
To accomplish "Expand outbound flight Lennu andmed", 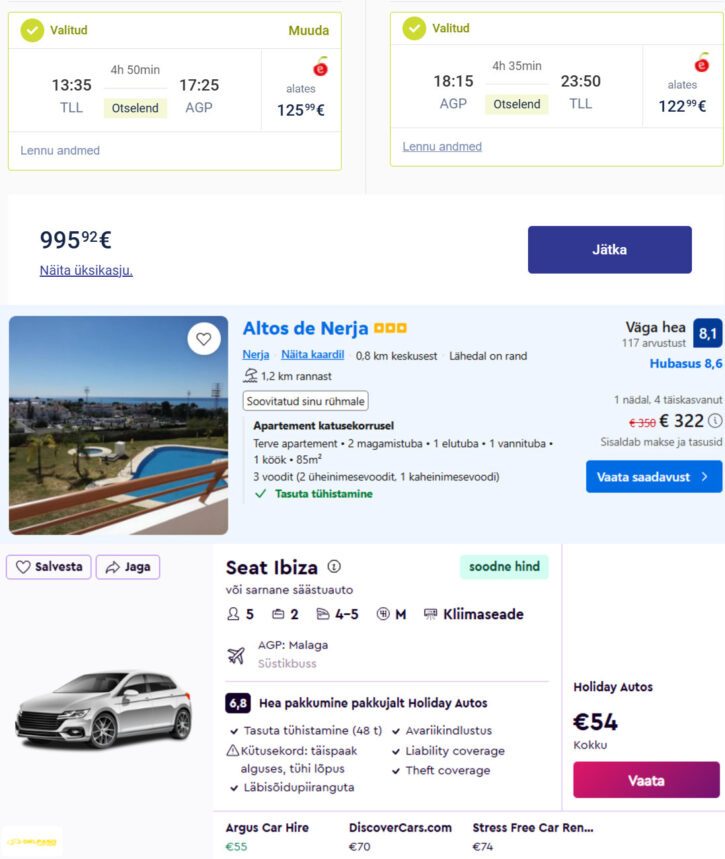I will point(60,151).
